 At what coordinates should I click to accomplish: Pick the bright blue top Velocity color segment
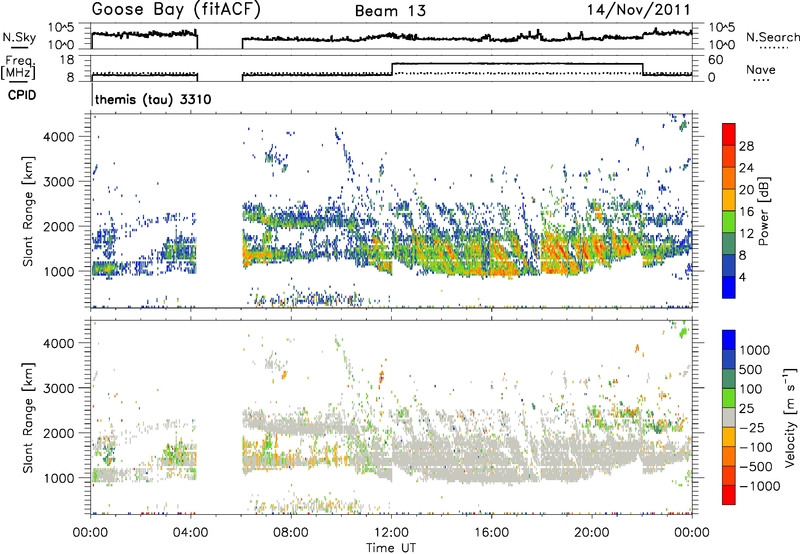point(729,340)
